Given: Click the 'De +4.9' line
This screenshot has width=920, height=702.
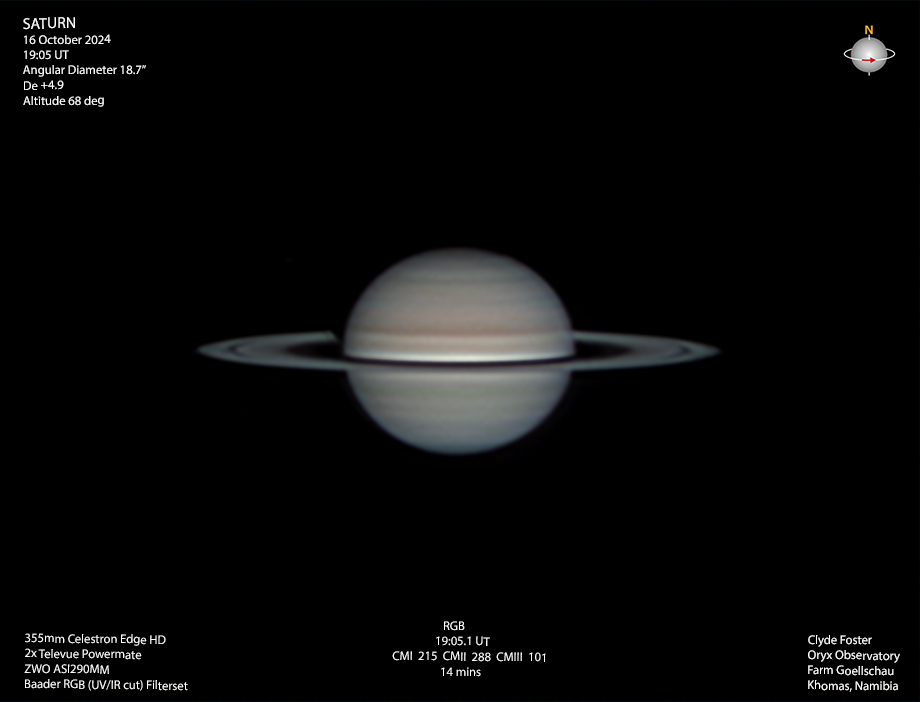Looking at the screenshot, I should [x=43, y=86].
